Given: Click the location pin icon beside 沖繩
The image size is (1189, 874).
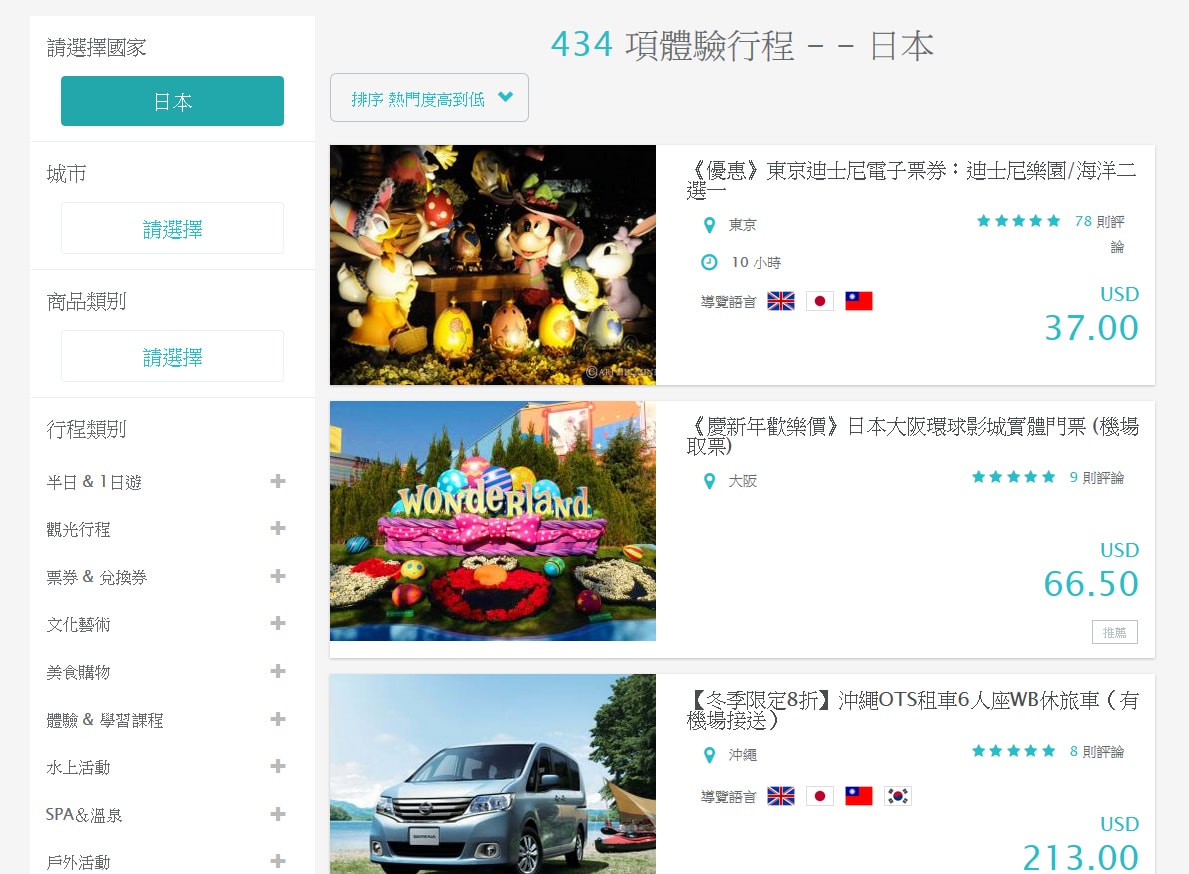Looking at the screenshot, I should (x=710, y=755).
